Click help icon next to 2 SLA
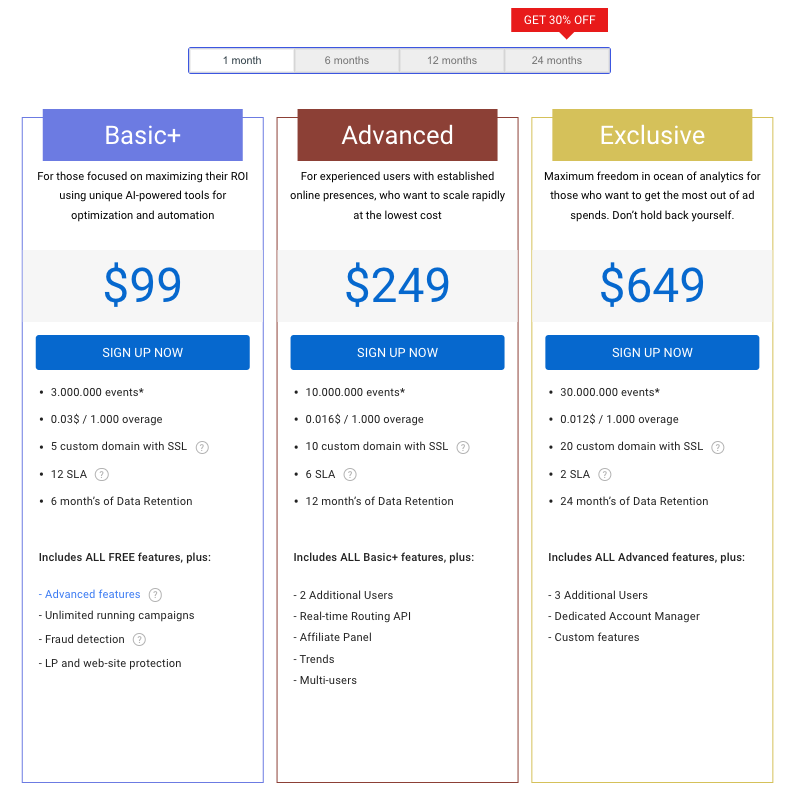The image size is (795, 798). [x=604, y=474]
